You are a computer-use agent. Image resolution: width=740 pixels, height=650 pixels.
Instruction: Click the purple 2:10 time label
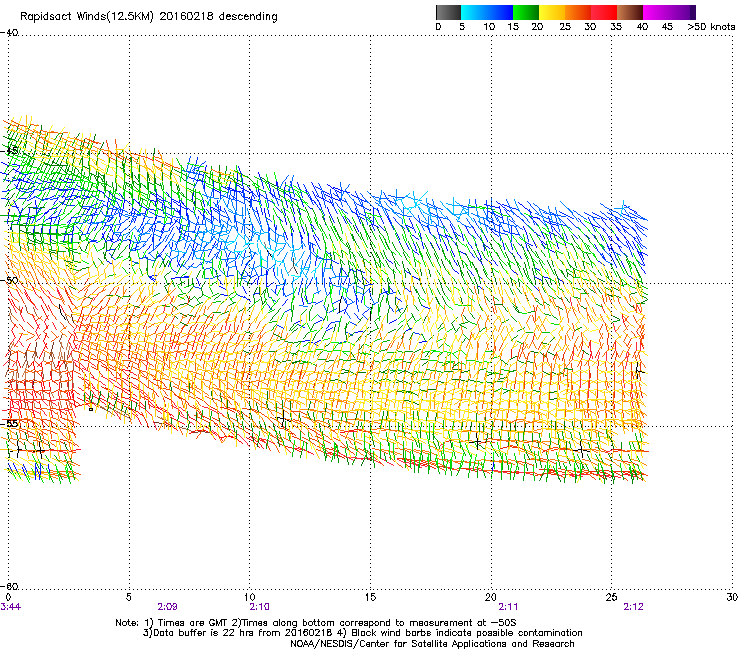pyautogui.click(x=260, y=607)
